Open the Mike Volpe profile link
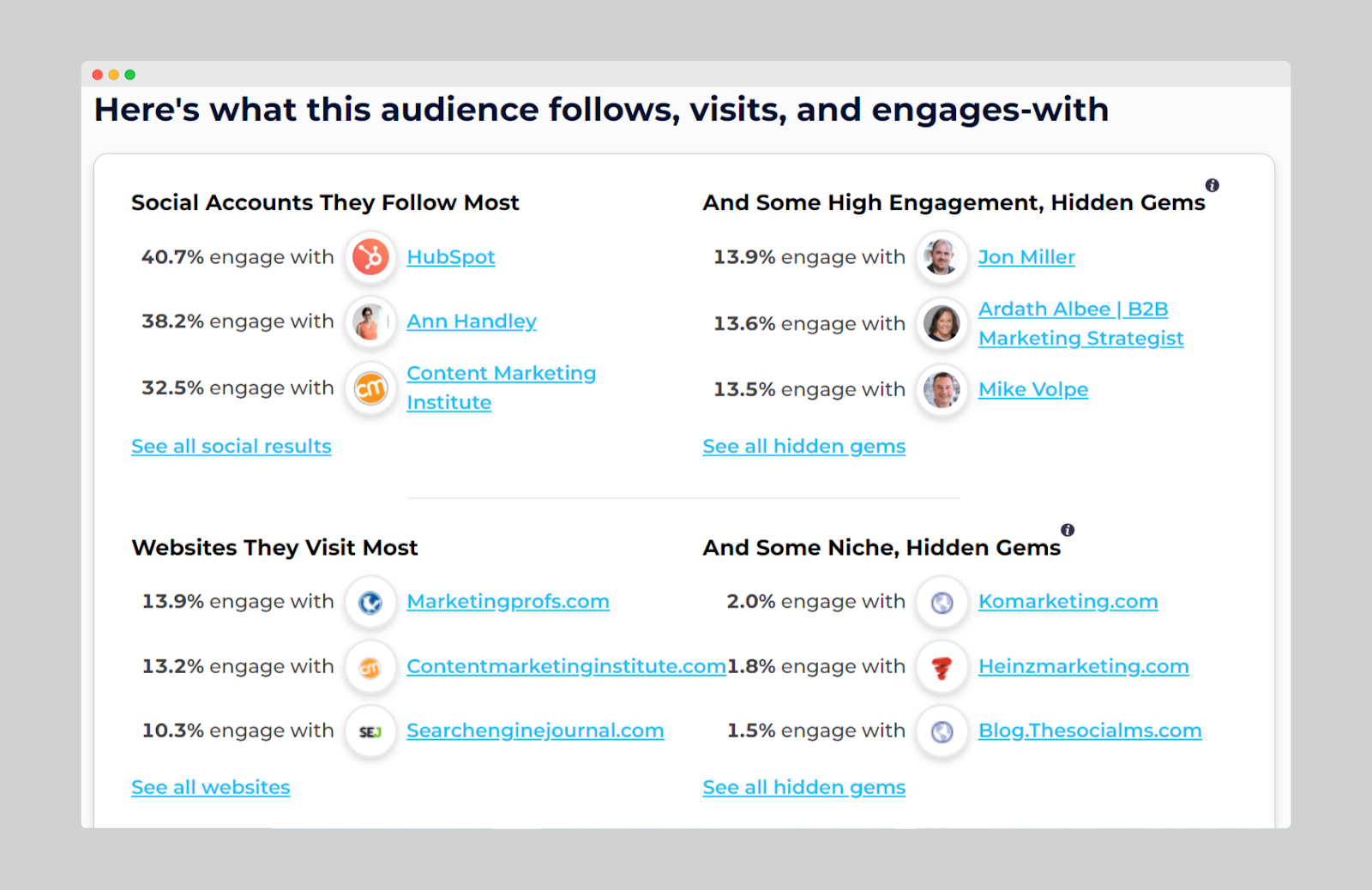The height and width of the screenshot is (890, 1372). tap(1032, 389)
